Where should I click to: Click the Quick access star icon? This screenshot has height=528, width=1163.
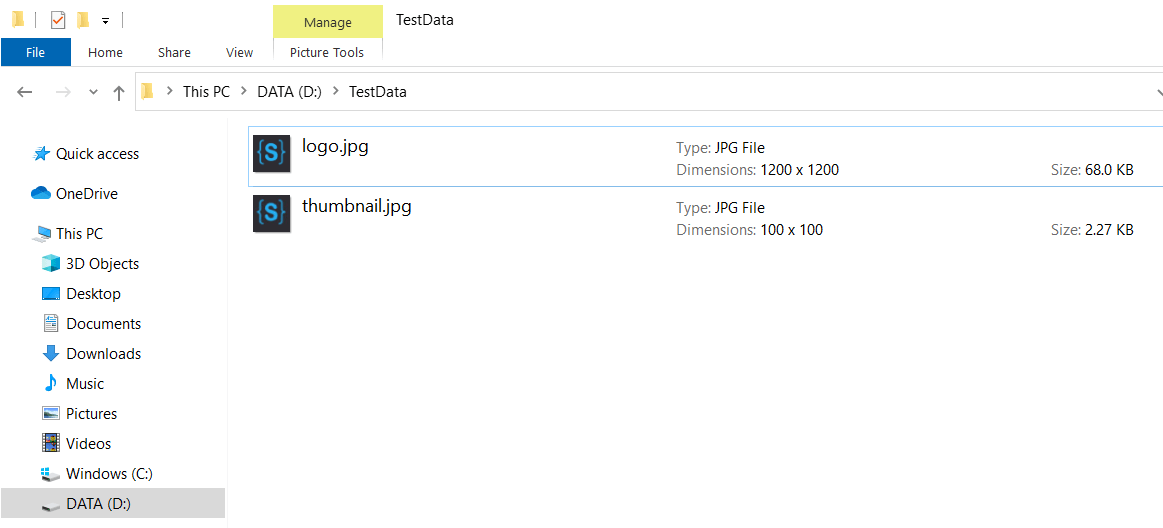pos(42,154)
